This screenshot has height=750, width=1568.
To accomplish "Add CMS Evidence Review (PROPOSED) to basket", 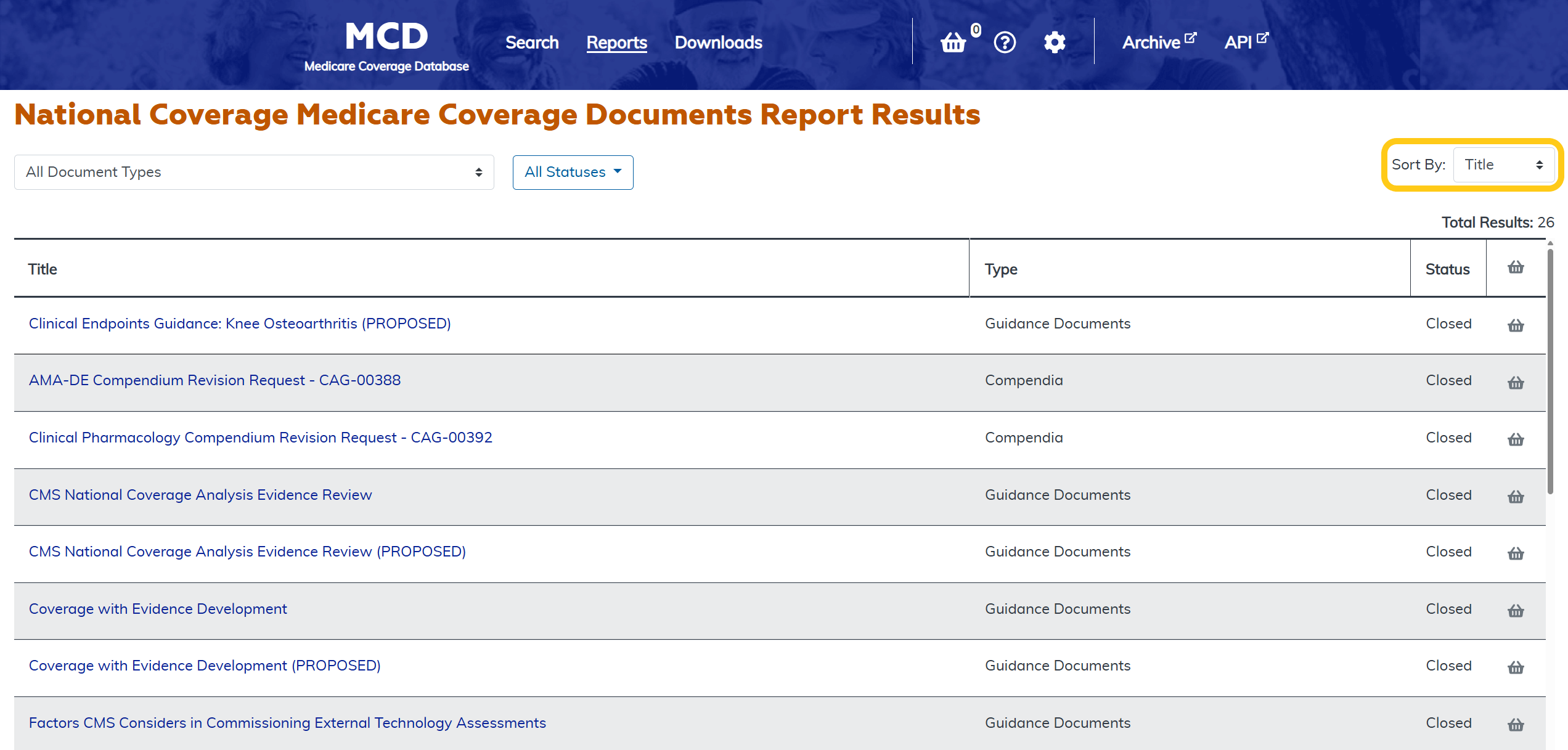I will coord(1516,553).
